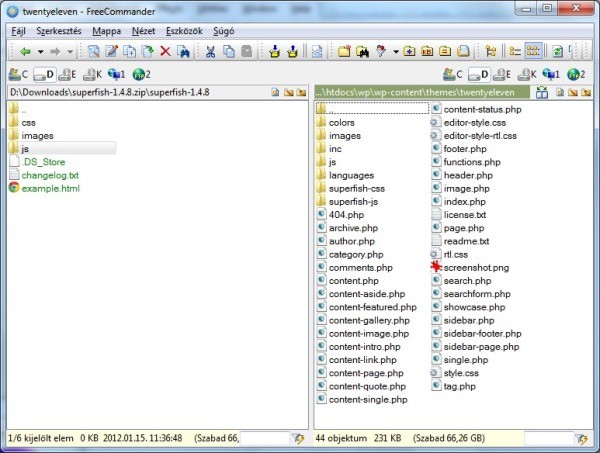The image size is (600, 453).
Task: Click the Copy files toolbar icon
Action: pyautogui.click(x=130, y=51)
